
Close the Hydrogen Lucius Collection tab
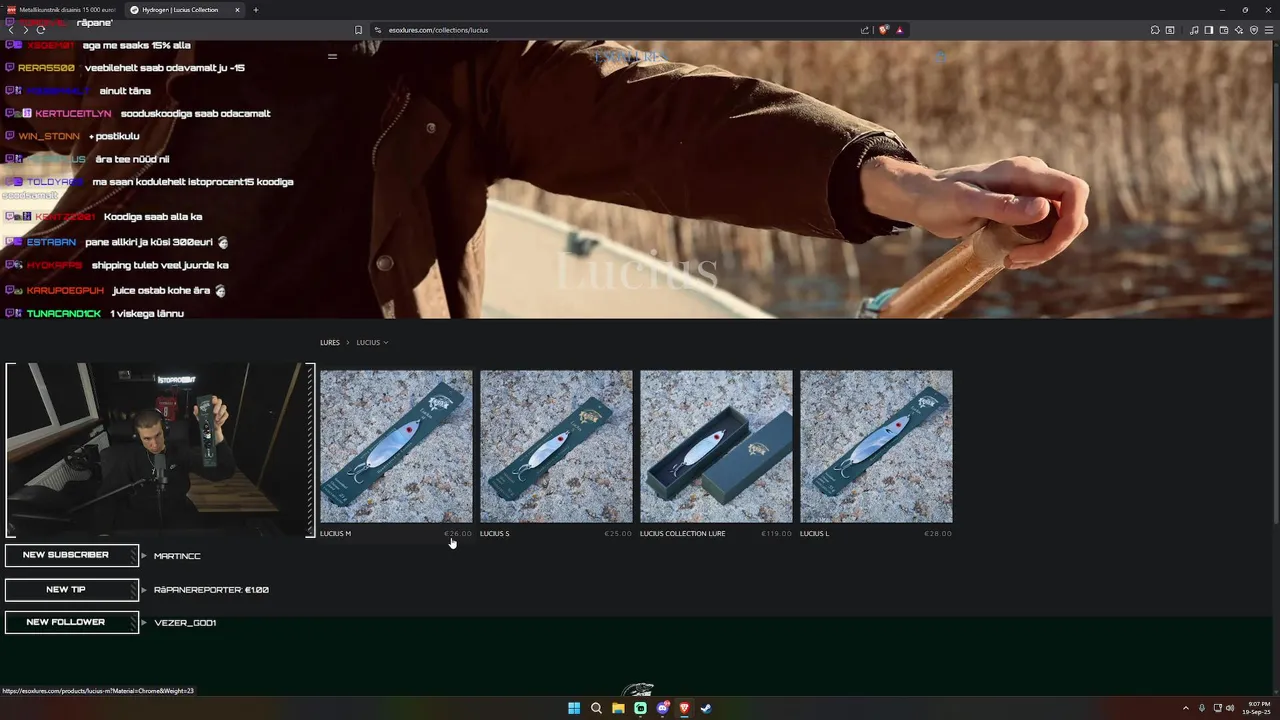coord(237,10)
